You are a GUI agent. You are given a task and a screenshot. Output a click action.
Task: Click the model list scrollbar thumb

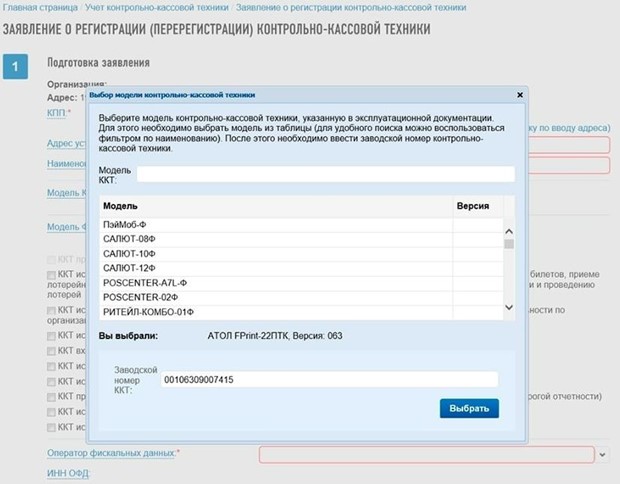pos(509,244)
